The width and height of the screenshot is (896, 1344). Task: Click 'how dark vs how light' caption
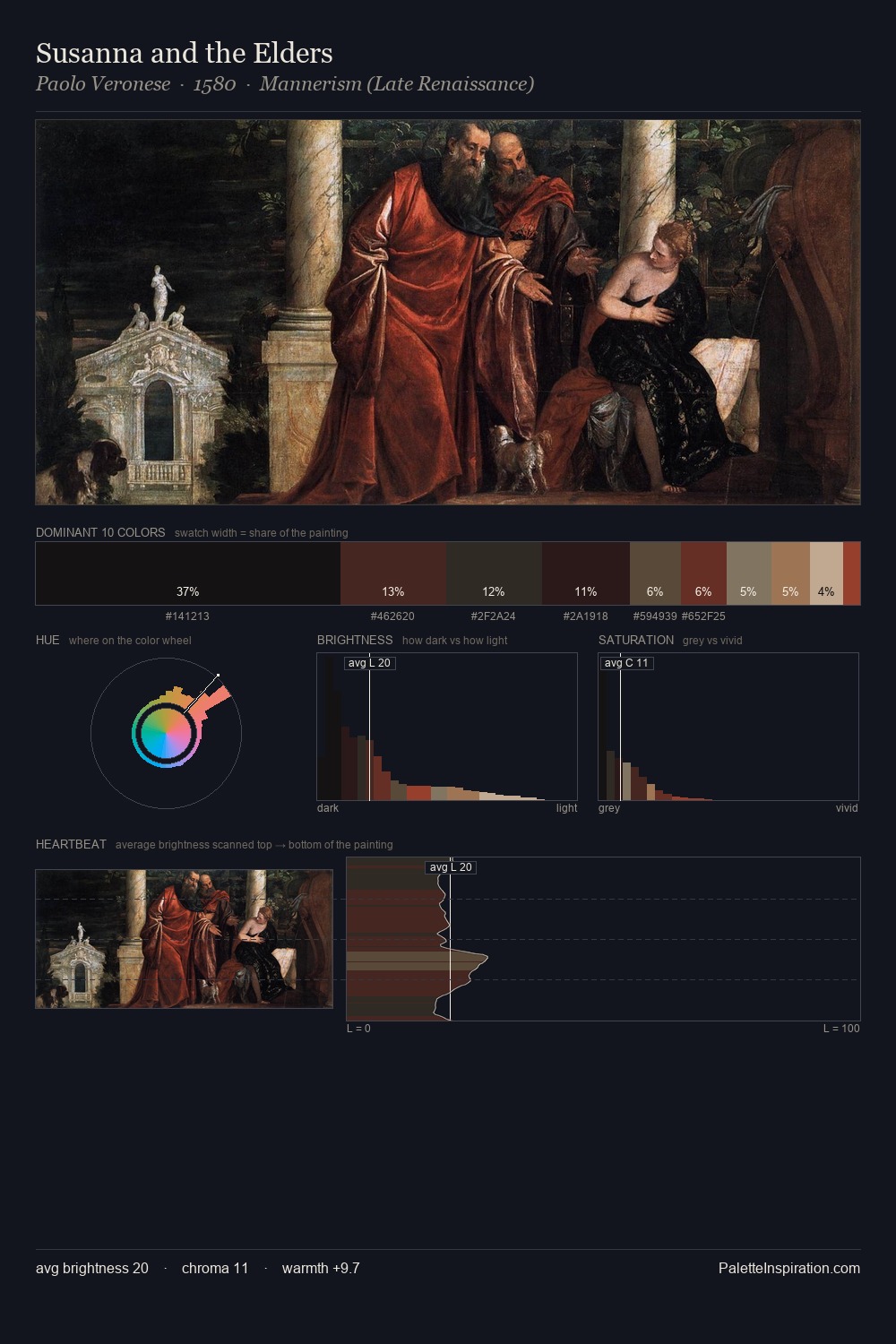pos(455,641)
